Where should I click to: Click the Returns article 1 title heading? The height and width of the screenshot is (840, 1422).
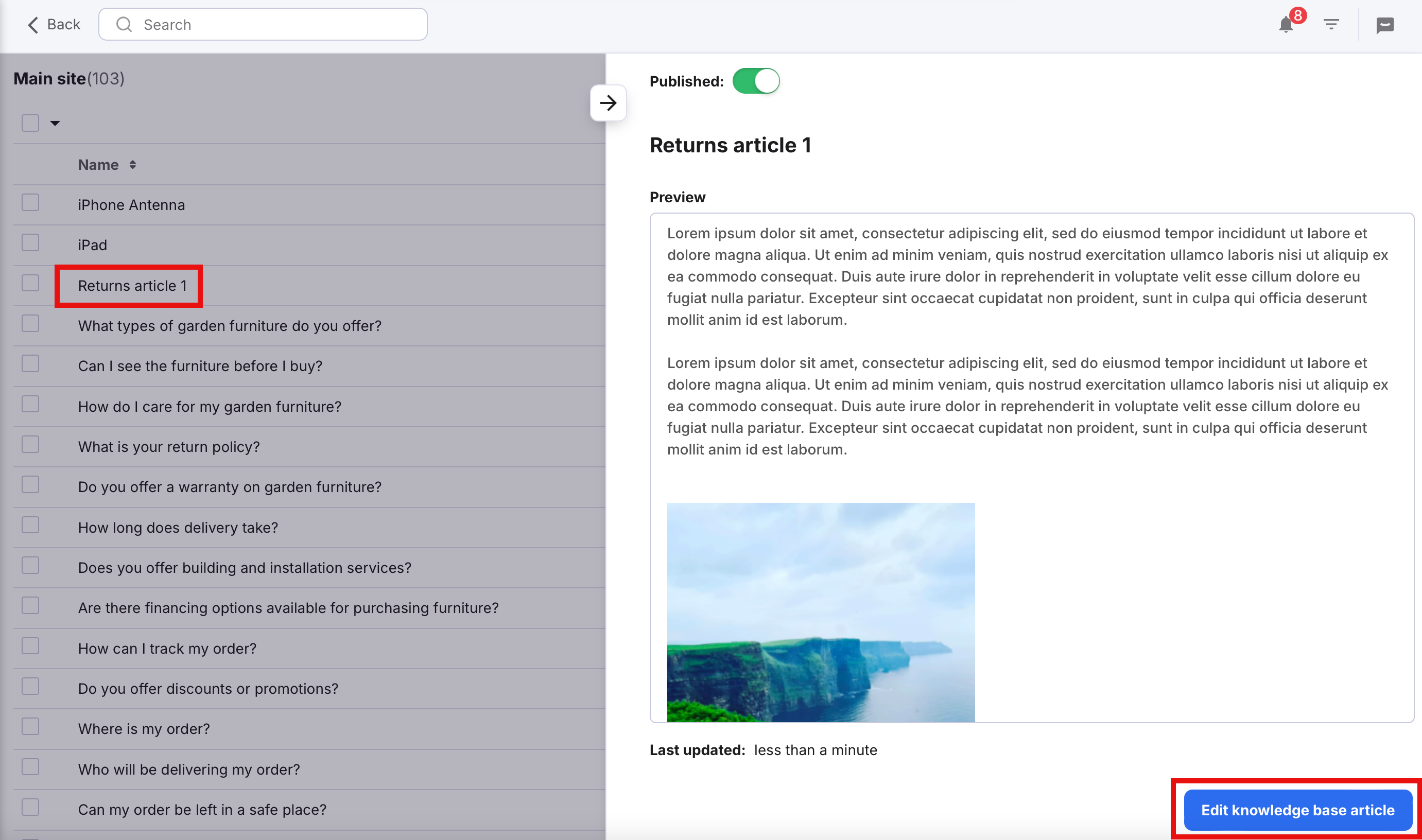(730, 146)
